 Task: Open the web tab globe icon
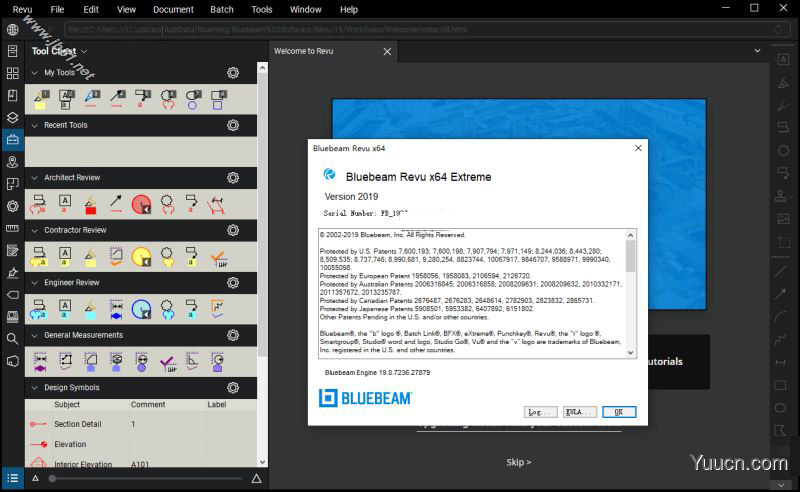[13, 30]
